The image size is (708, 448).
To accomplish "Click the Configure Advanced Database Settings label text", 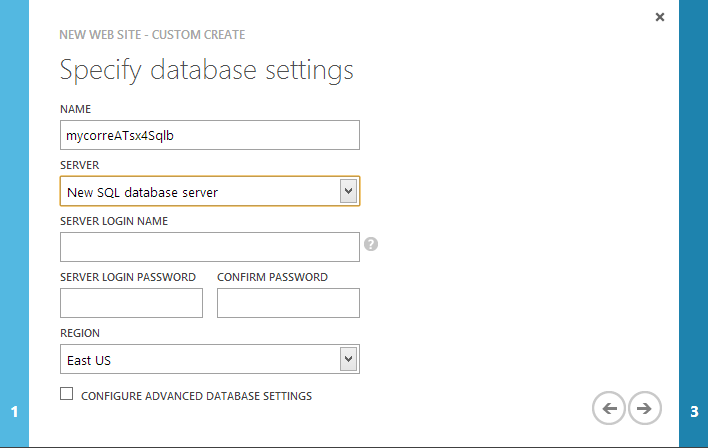I will coord(196,396).
